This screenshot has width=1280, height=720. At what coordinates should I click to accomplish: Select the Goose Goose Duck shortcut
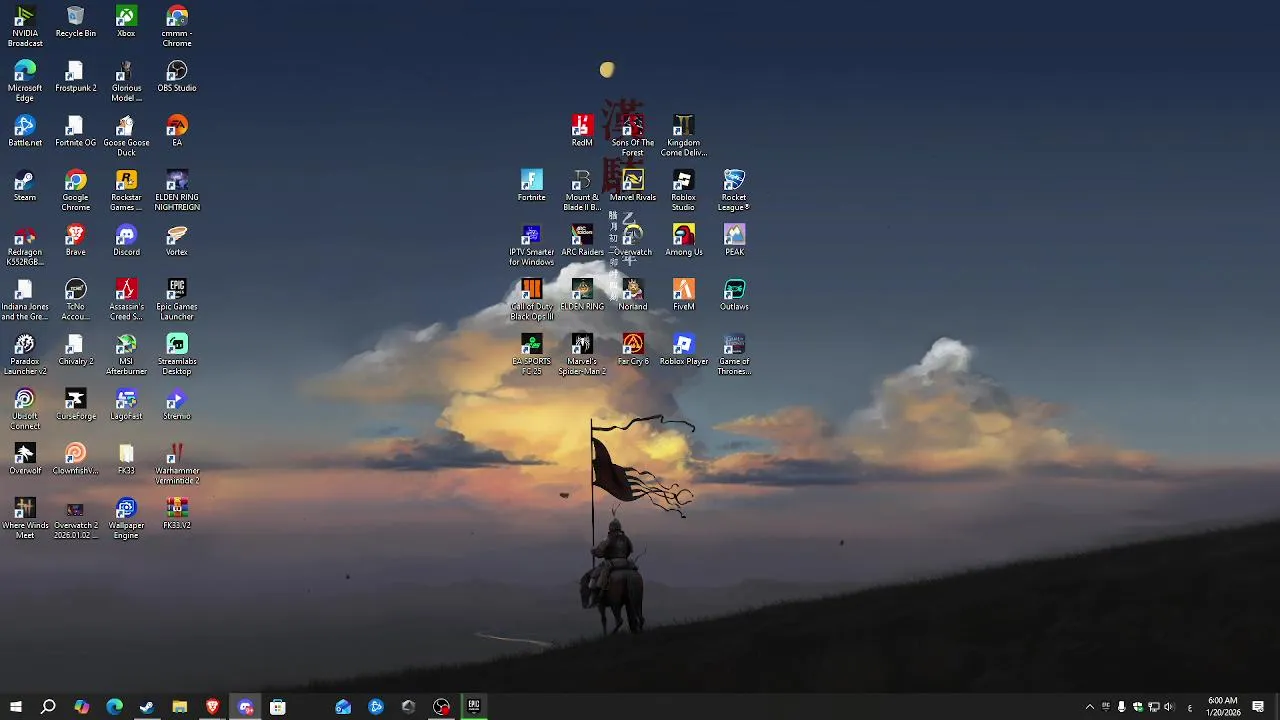pyautogui.click(x=126, y=137)
